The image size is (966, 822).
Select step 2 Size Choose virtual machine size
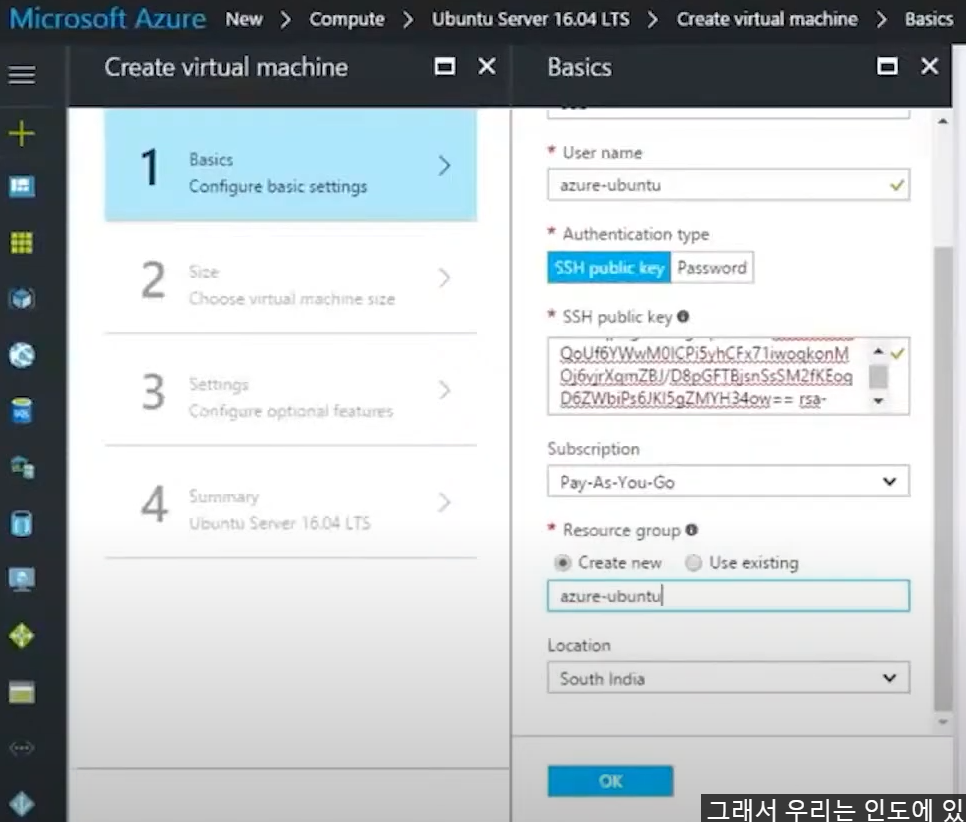290,277
